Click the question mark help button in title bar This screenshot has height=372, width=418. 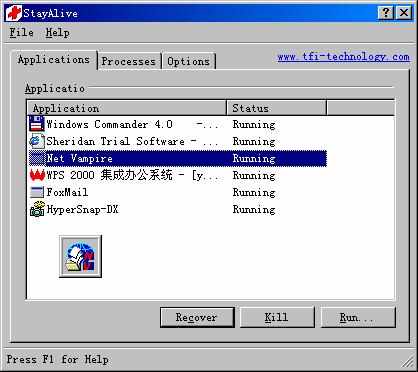[x=386, y=13]
